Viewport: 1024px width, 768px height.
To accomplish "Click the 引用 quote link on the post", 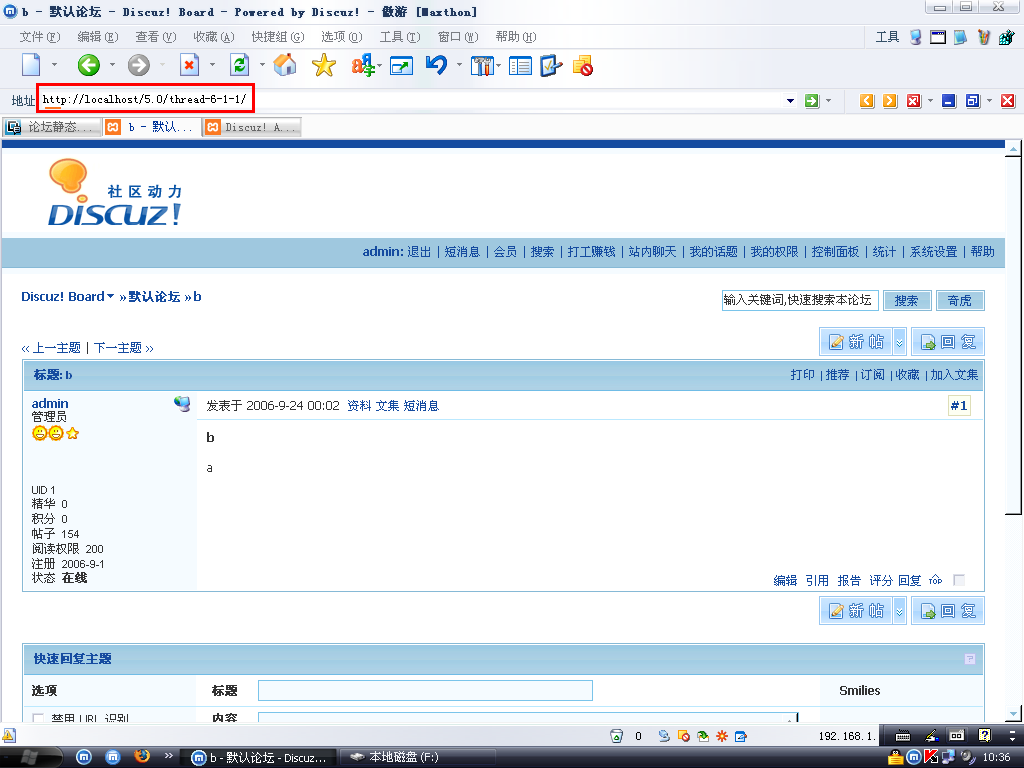I will [817, 581].
